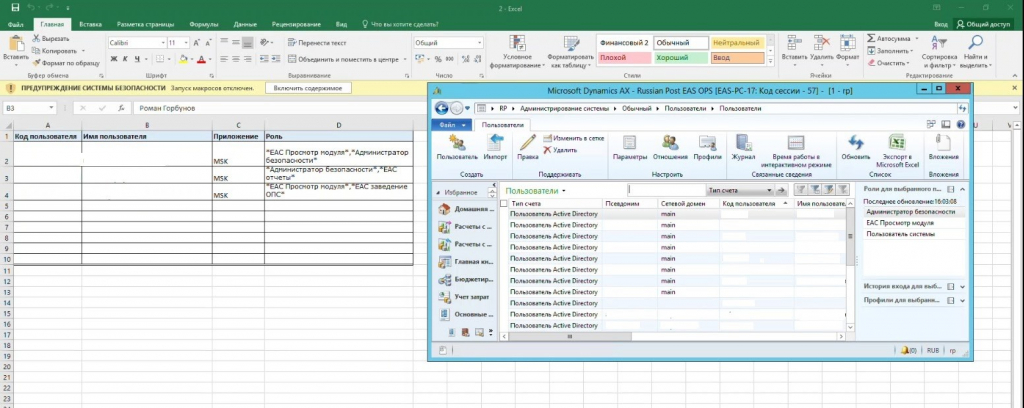Click Общий доступ in Excel
The height and width of the screenshot is (408, 1024).
tap(983, 24)
